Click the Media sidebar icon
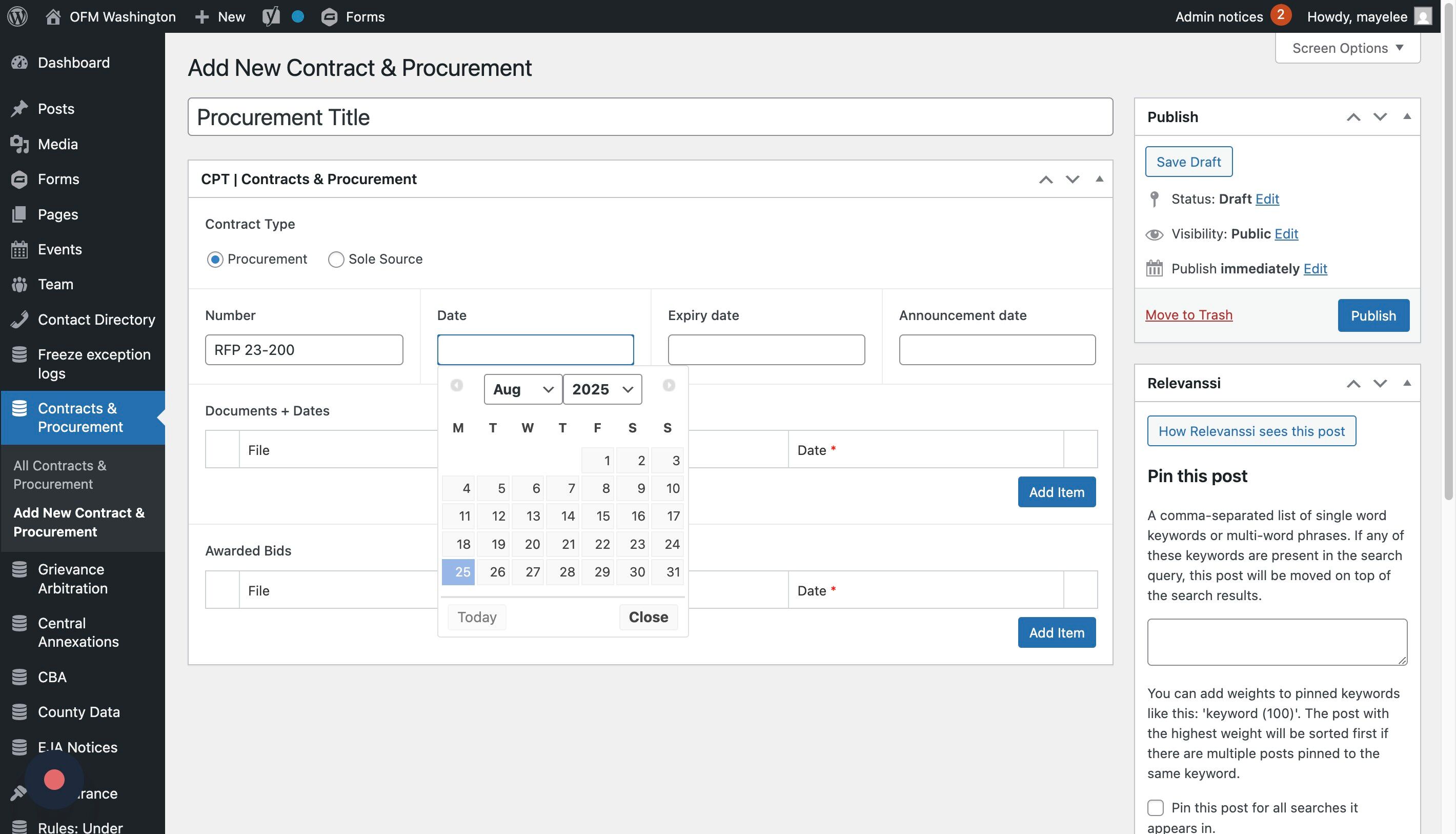The width and height of the screenshot is (1456, 834). 19,144
